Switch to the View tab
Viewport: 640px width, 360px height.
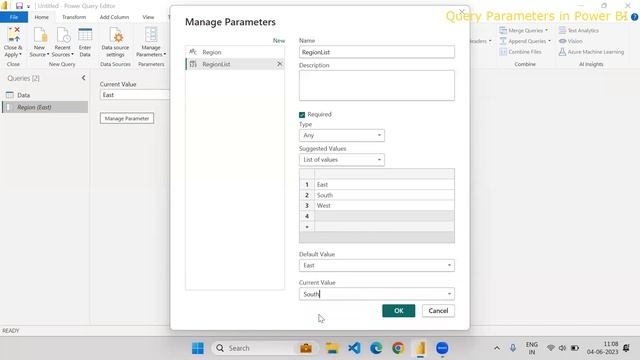coord(148,17)
